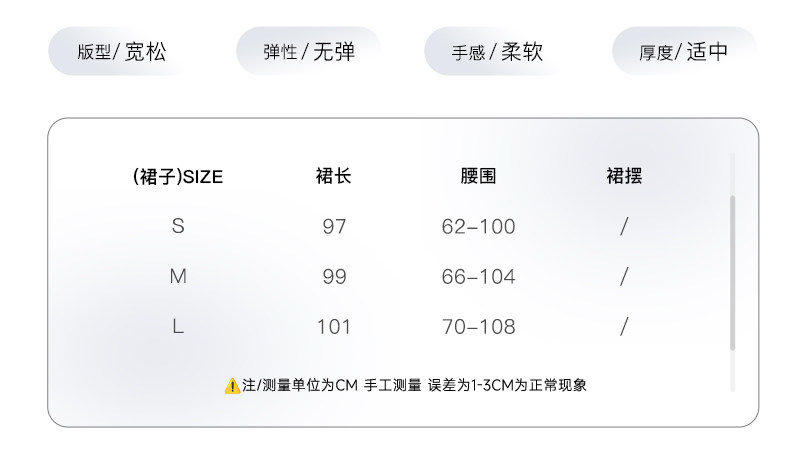This screenshot has height=466, width=790.
Task: Click the size table vertical scrollbar
Action: (x=733, y=272)
